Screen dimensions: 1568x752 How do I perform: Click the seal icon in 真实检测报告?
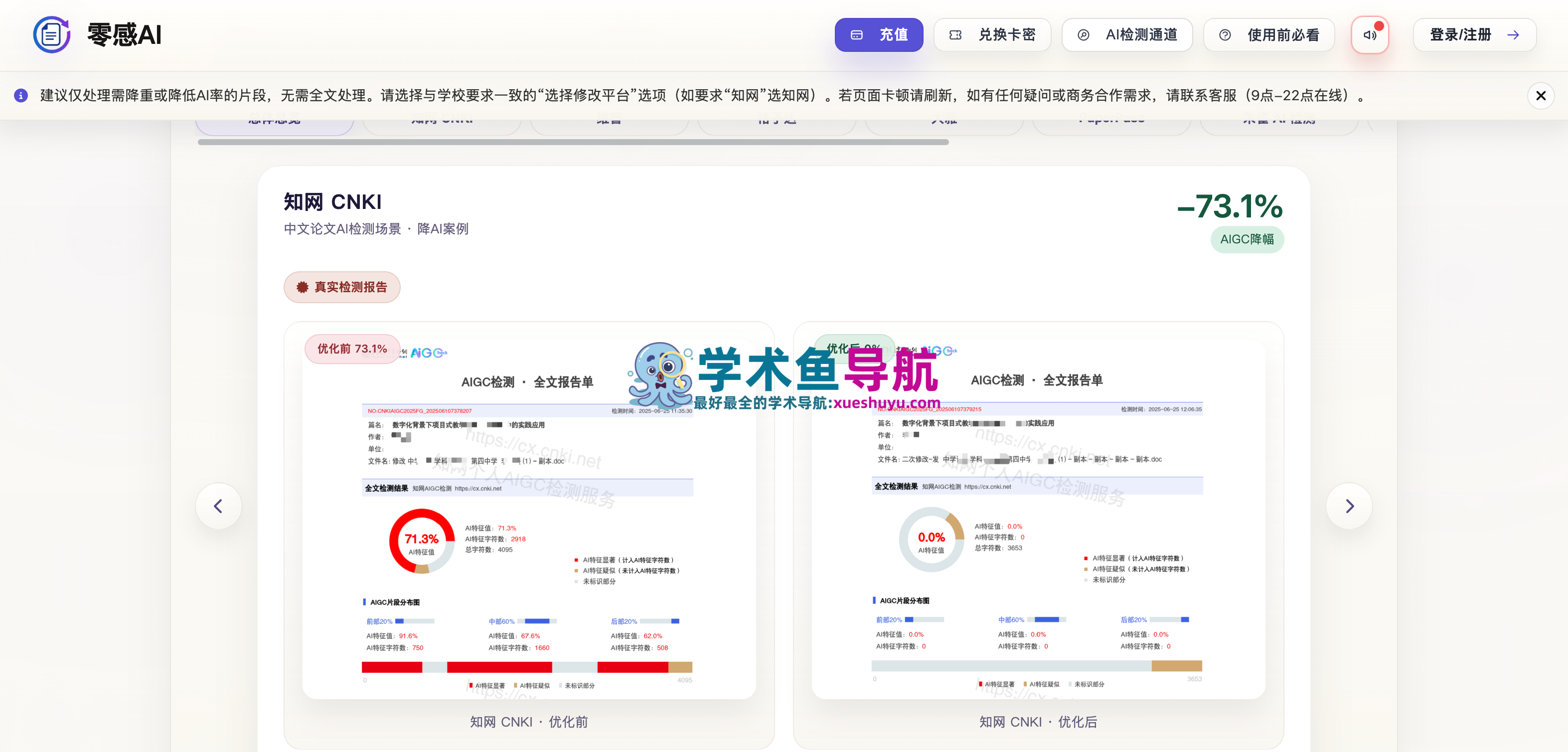tap(303, 287)
